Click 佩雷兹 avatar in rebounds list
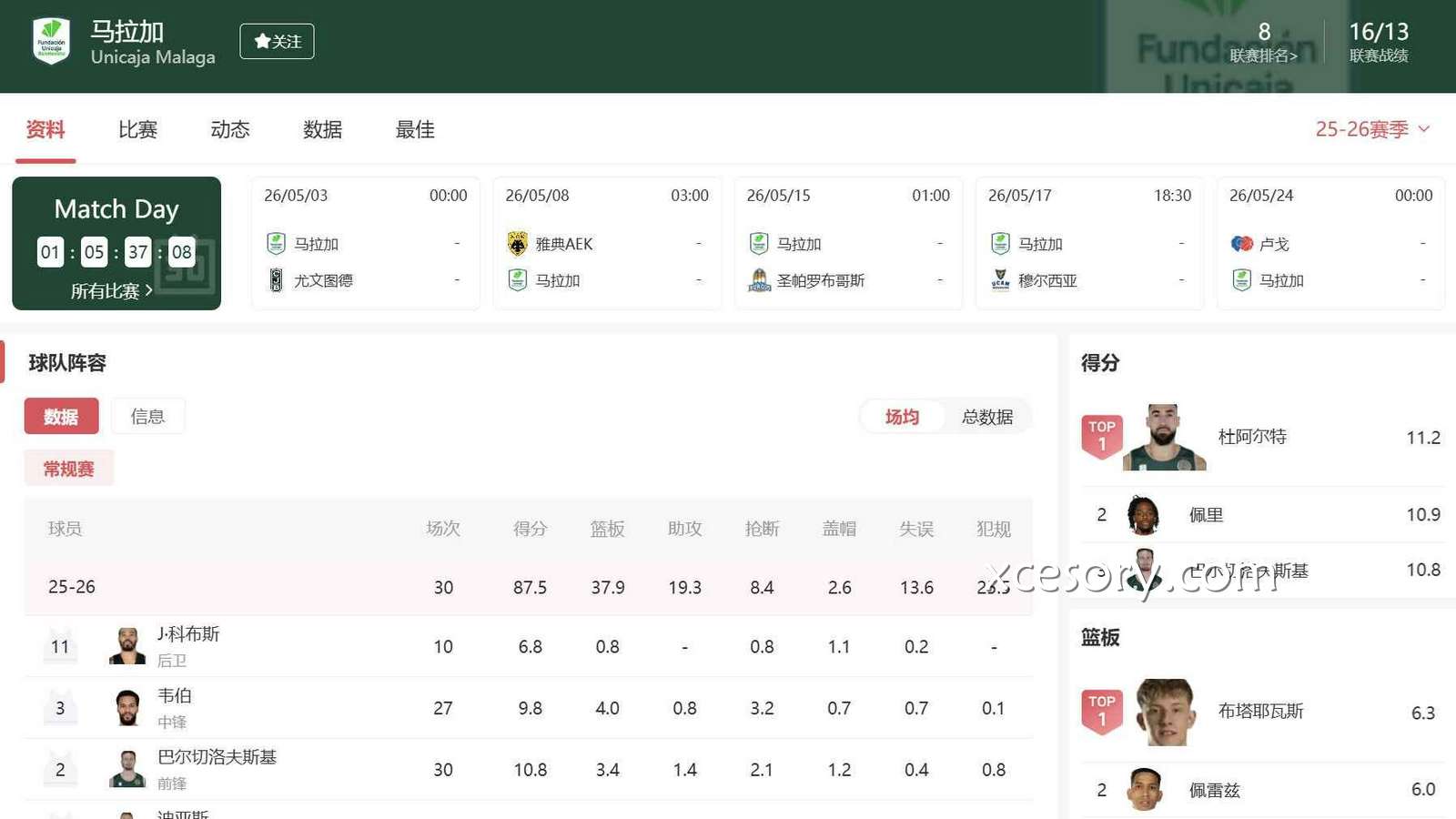The image size is (1456, 819). point(1145,790)
